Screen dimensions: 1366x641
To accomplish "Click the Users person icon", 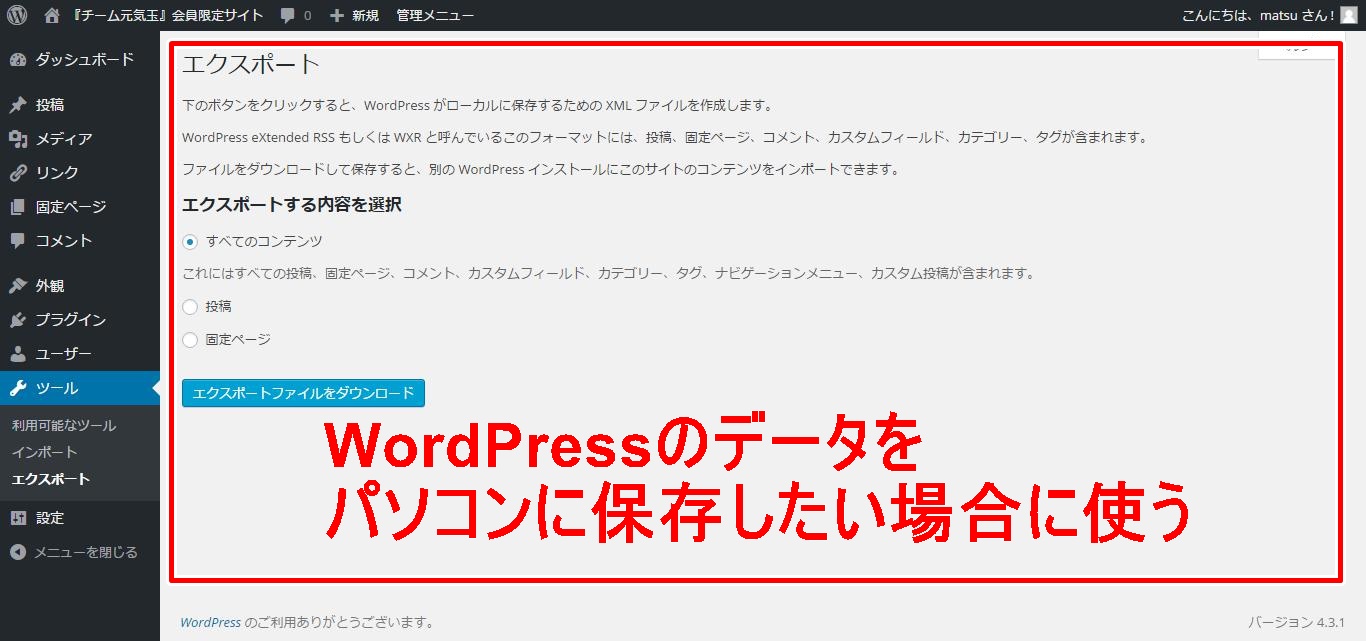I will [x=17, y=354].
